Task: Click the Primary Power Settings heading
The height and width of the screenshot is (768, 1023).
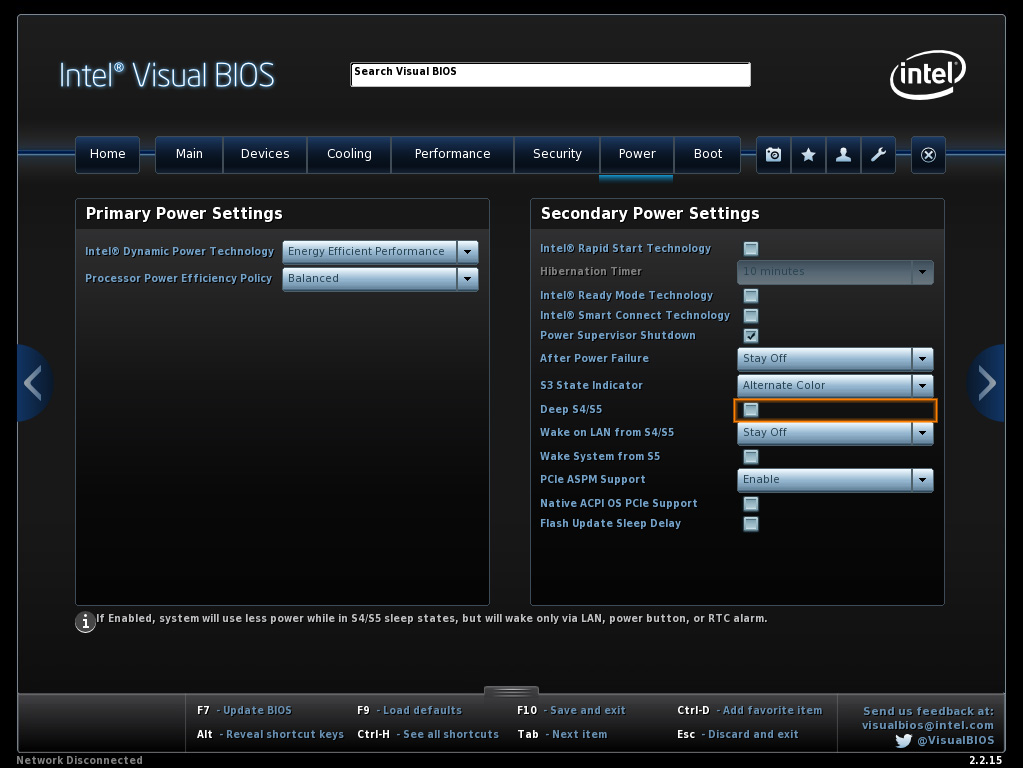Action: pyautogui.click(x=184, y=214)
